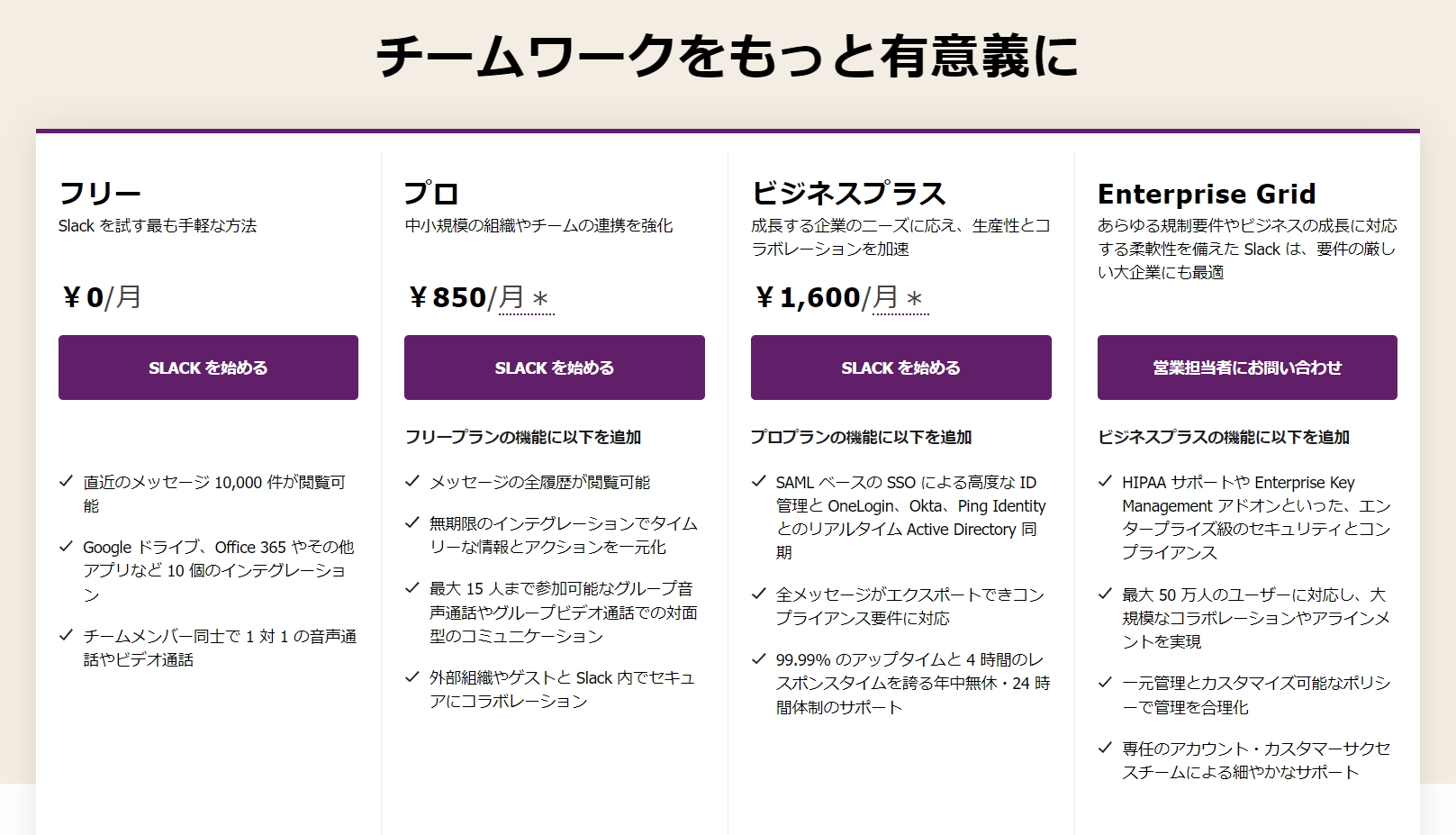Viewport: 1456px width, 835px height.
Task: Click the checkmark next to "直近のメッセージ 10,000 件" feature
Action: pos(65,482)
